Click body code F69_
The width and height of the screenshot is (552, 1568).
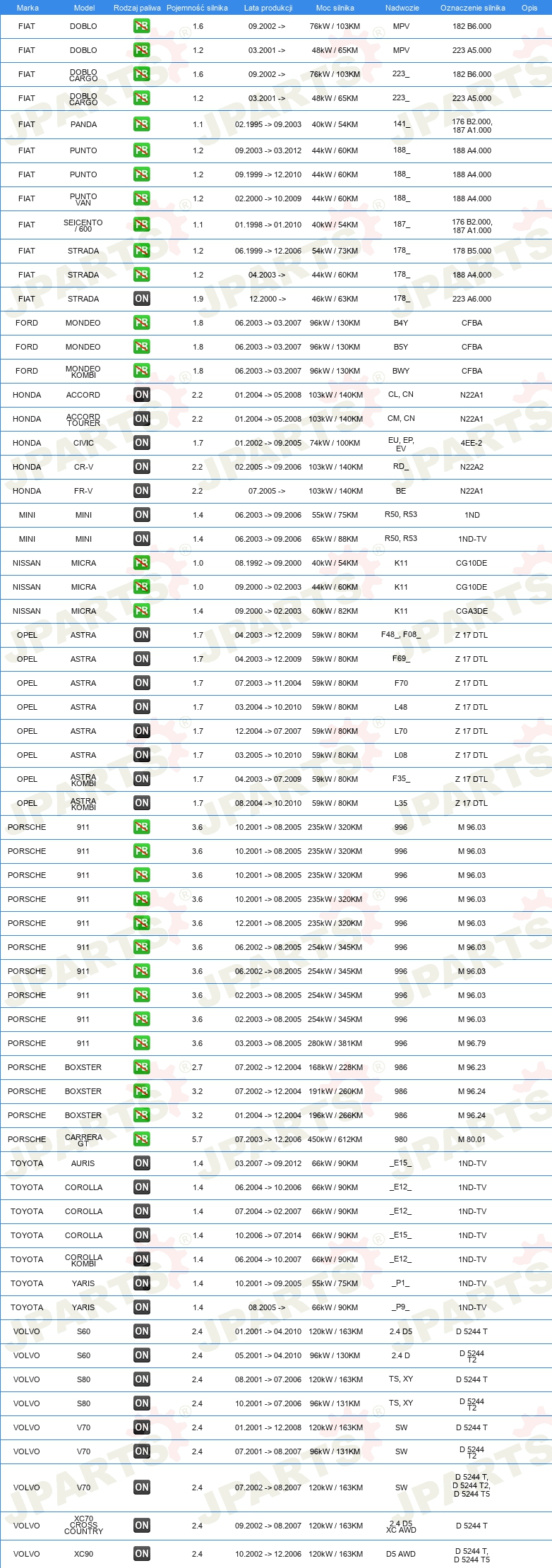pyautogui.click(x=401, y=659)
